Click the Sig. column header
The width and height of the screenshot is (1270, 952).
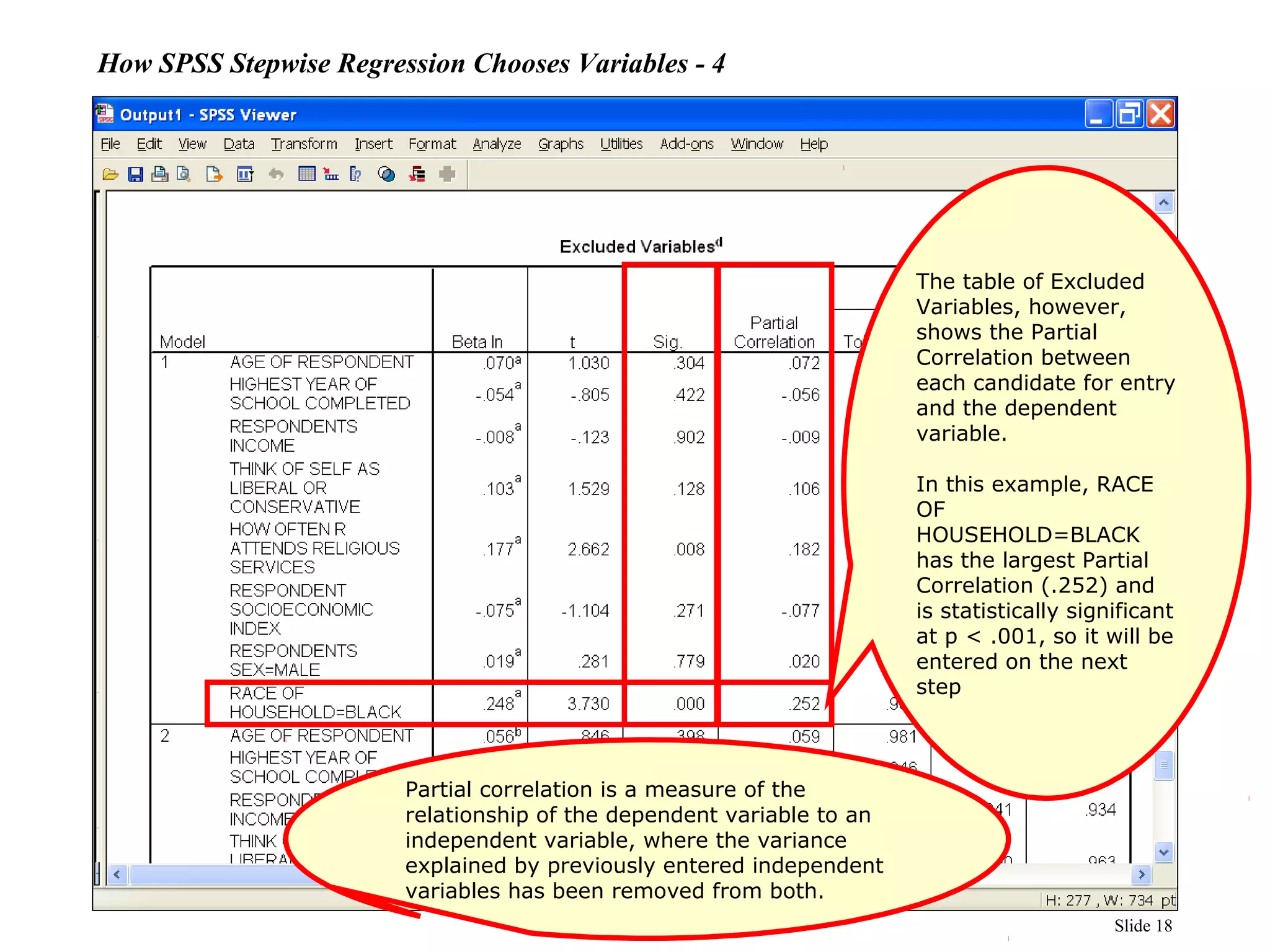pos(667,342)
